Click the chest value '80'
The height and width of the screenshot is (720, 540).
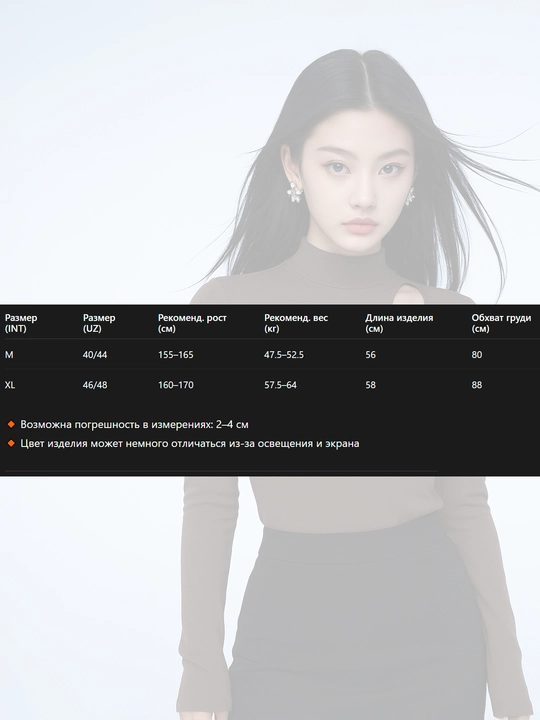click(477, 354)
